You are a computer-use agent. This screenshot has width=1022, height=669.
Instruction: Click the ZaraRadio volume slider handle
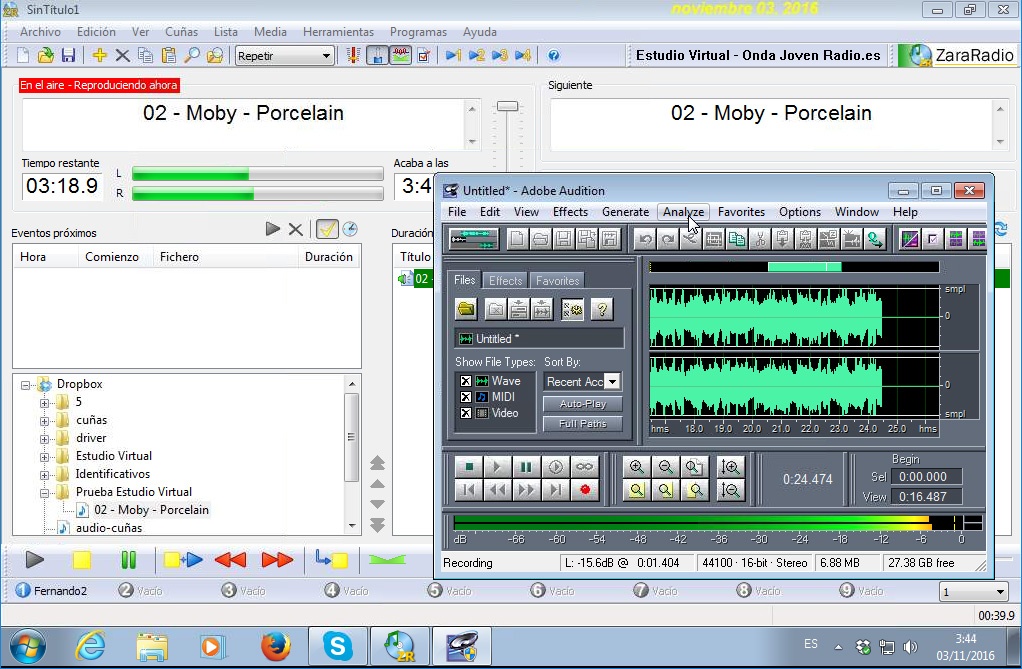point(507,106)
